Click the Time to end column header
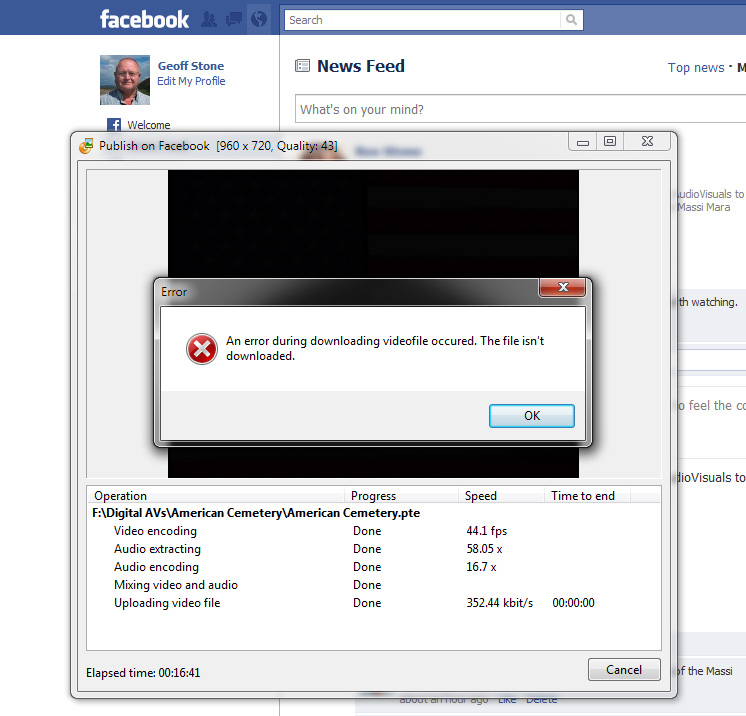The width and height of the screenshot is (746, 716). pos(587,496)
